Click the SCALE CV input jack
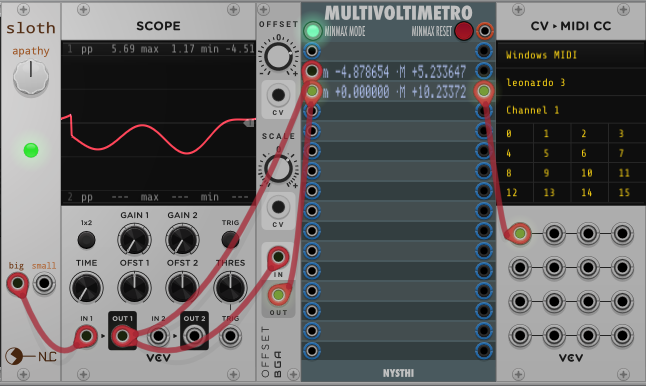The height and width of the screenshot is (386, 646). [x=278, y=207]
